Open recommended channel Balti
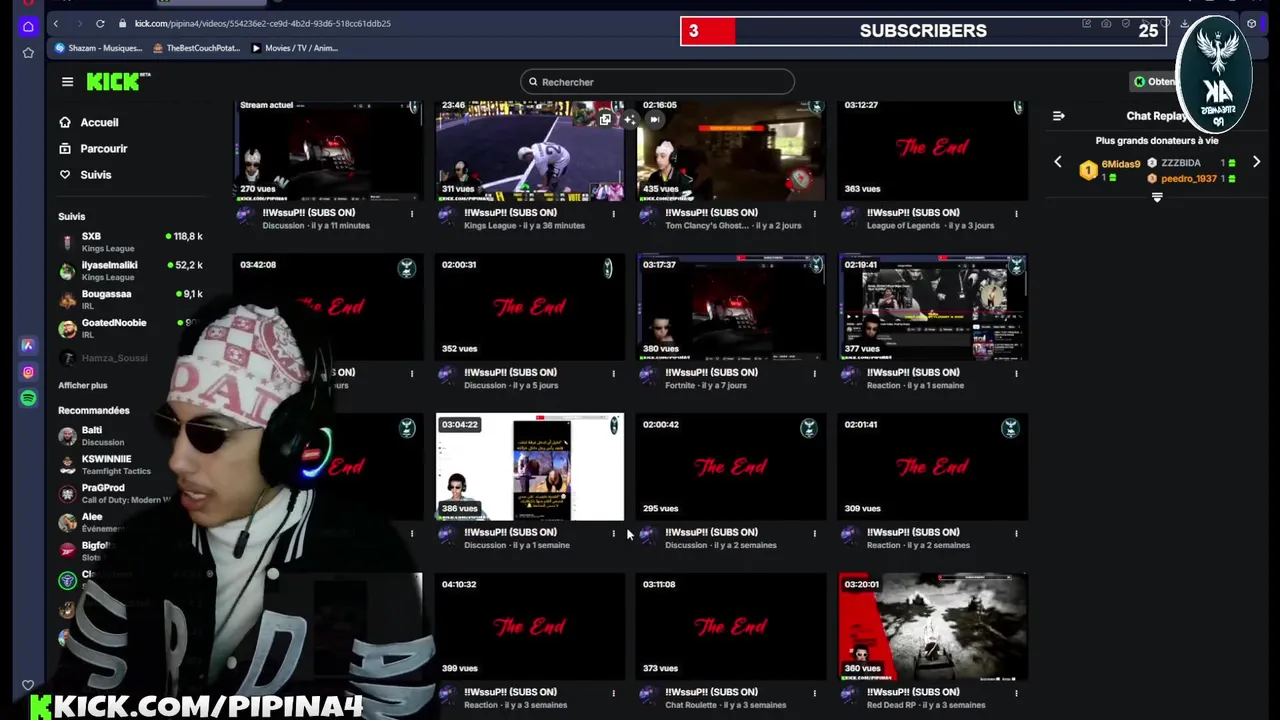The image size is (1280, 720). click(x=91, y=435)
